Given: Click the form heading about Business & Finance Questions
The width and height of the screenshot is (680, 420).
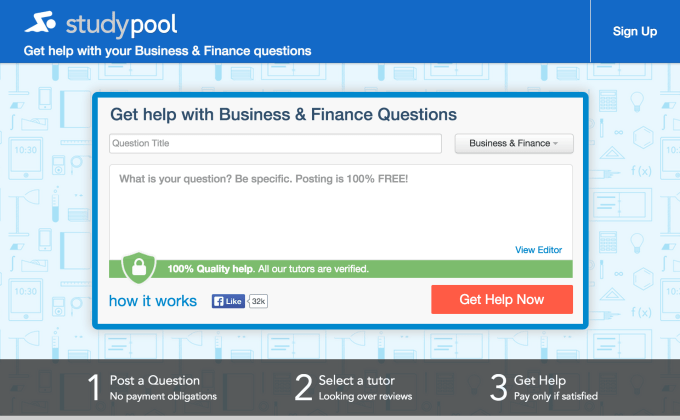Looking at the screenshot, I should pos(283,115).
